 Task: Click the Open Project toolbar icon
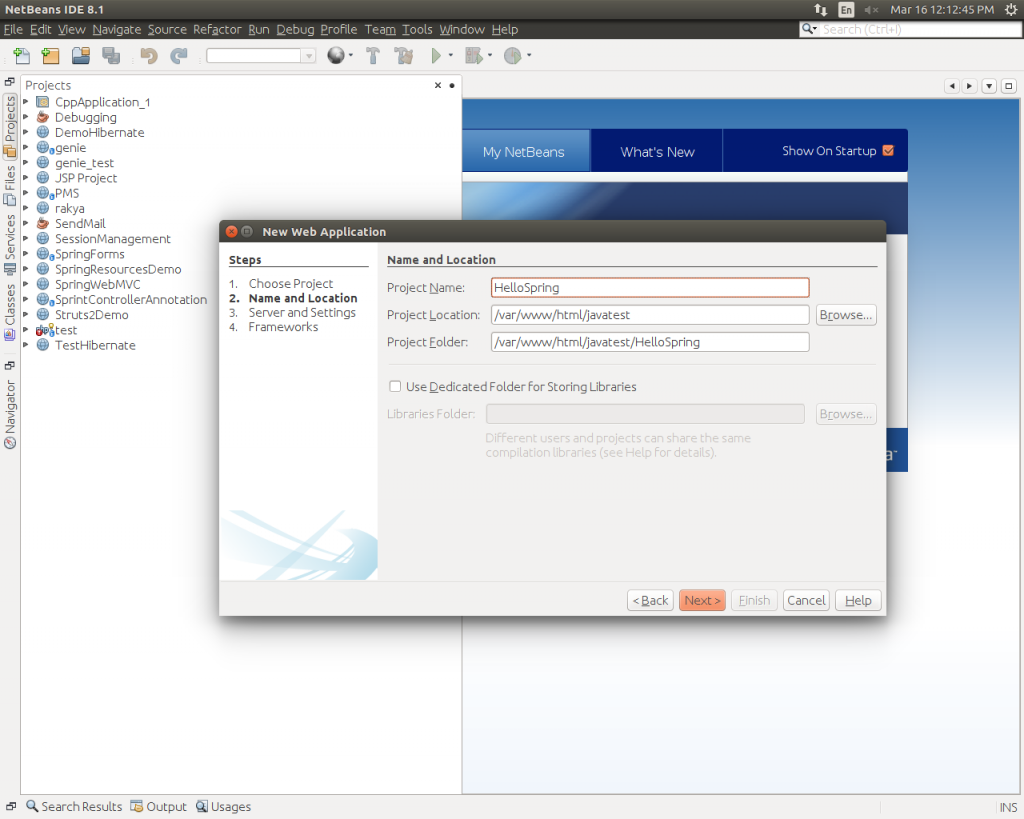coord(80,56)
